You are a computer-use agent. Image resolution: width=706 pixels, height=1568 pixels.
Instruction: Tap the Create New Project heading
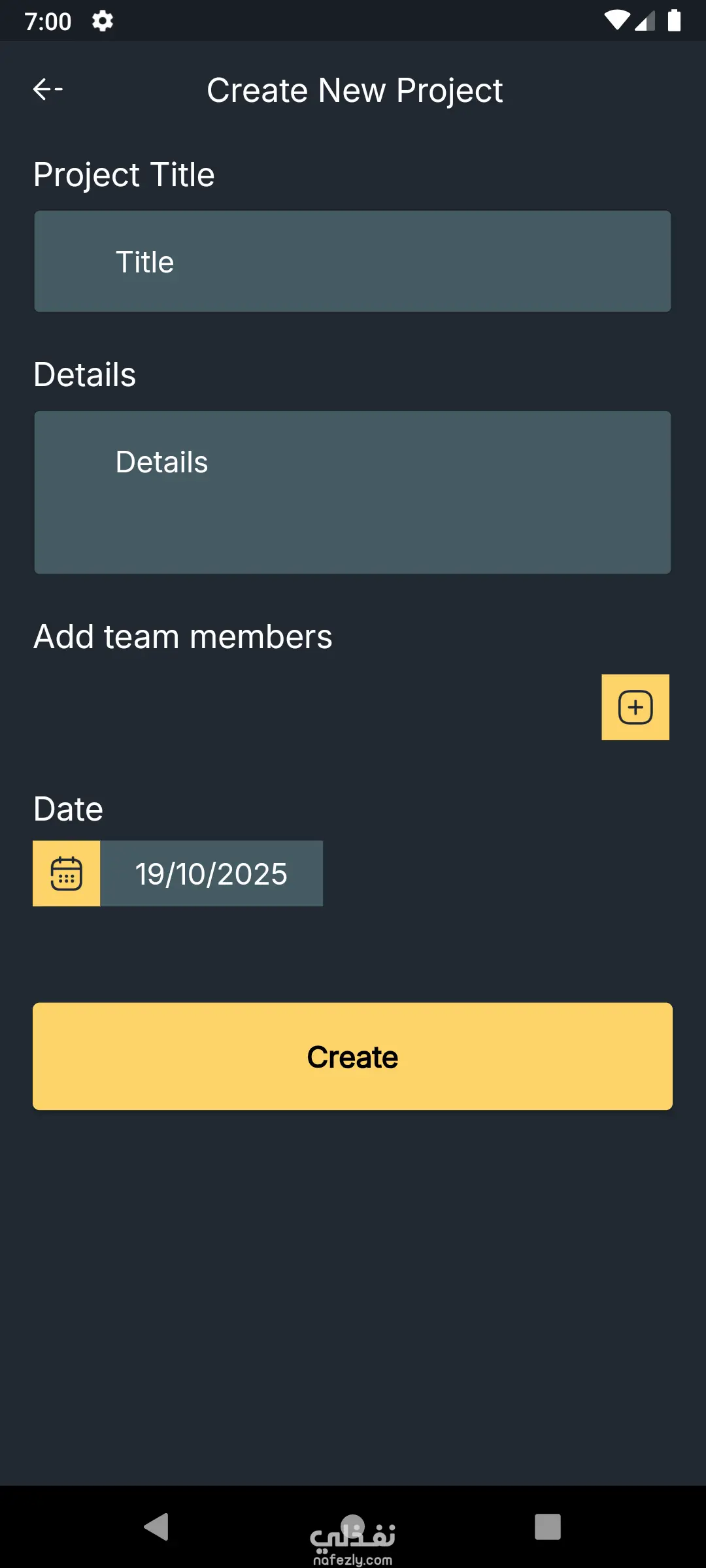[x=354, y=90]
